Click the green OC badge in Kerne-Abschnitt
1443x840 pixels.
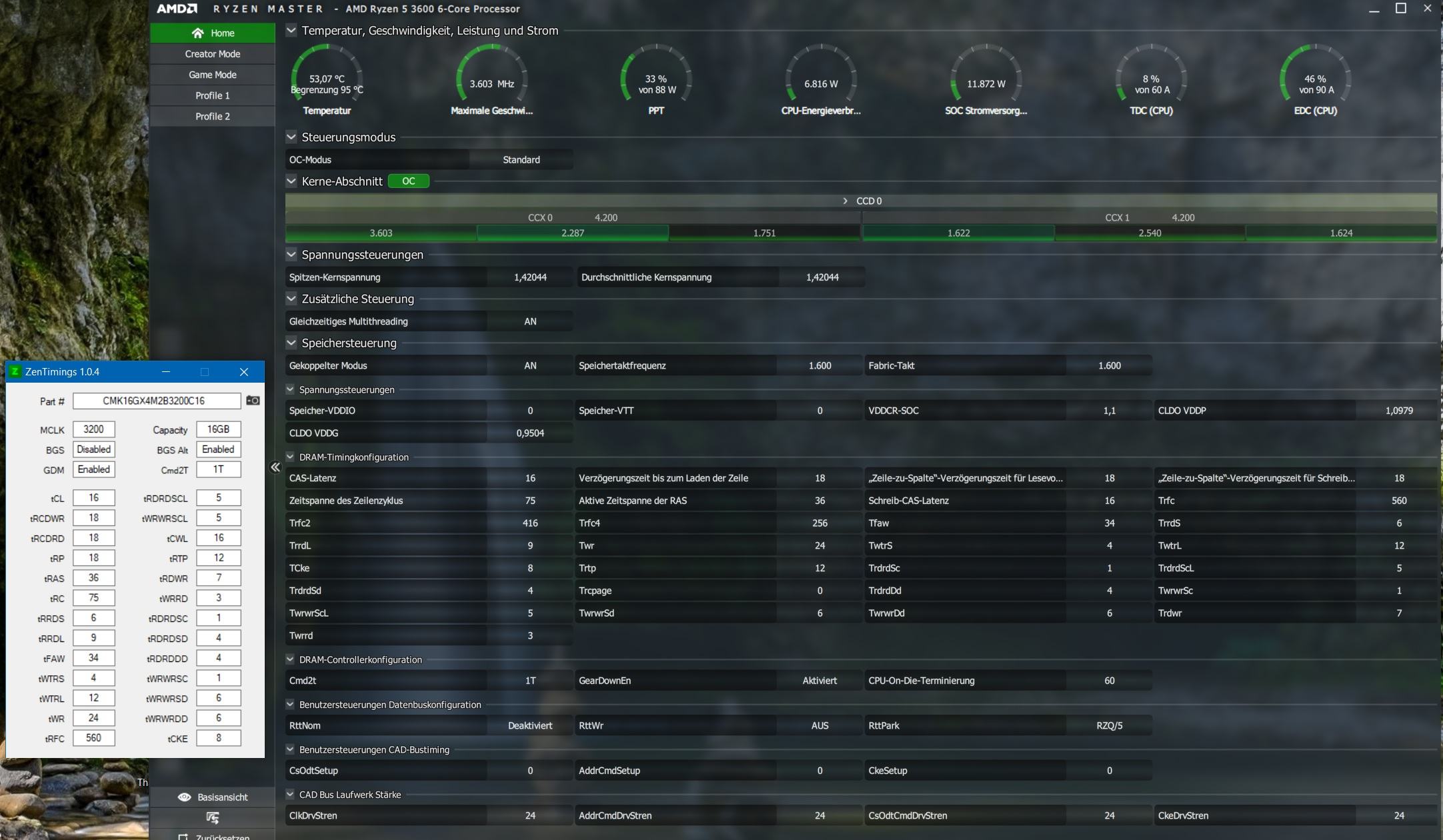tap(408, 181)
